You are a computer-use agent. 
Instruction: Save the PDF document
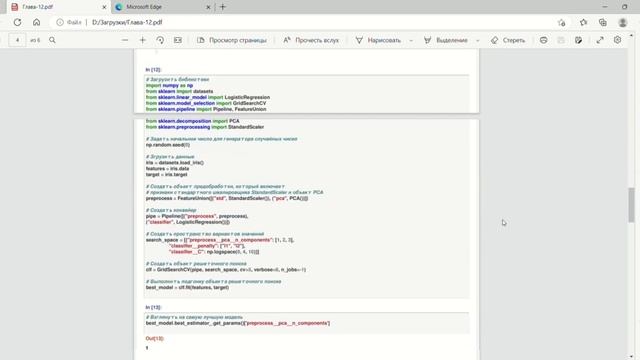pyautogui.click(x=561, y=40)
